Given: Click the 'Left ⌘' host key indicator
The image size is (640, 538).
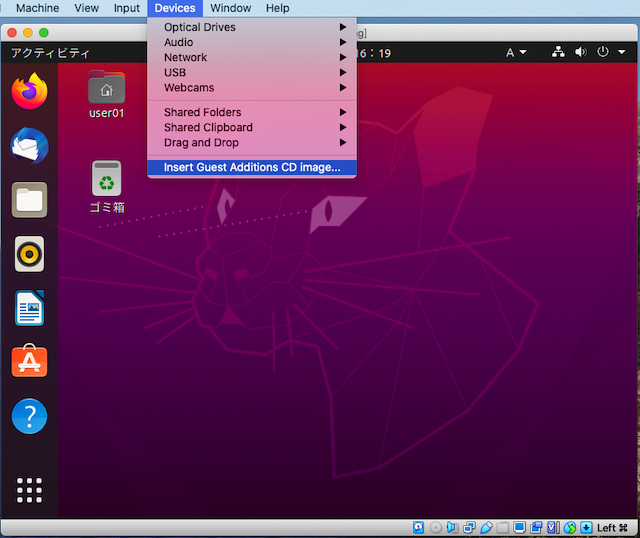Looking at the screenshot, I should click(x=612, y=528).
